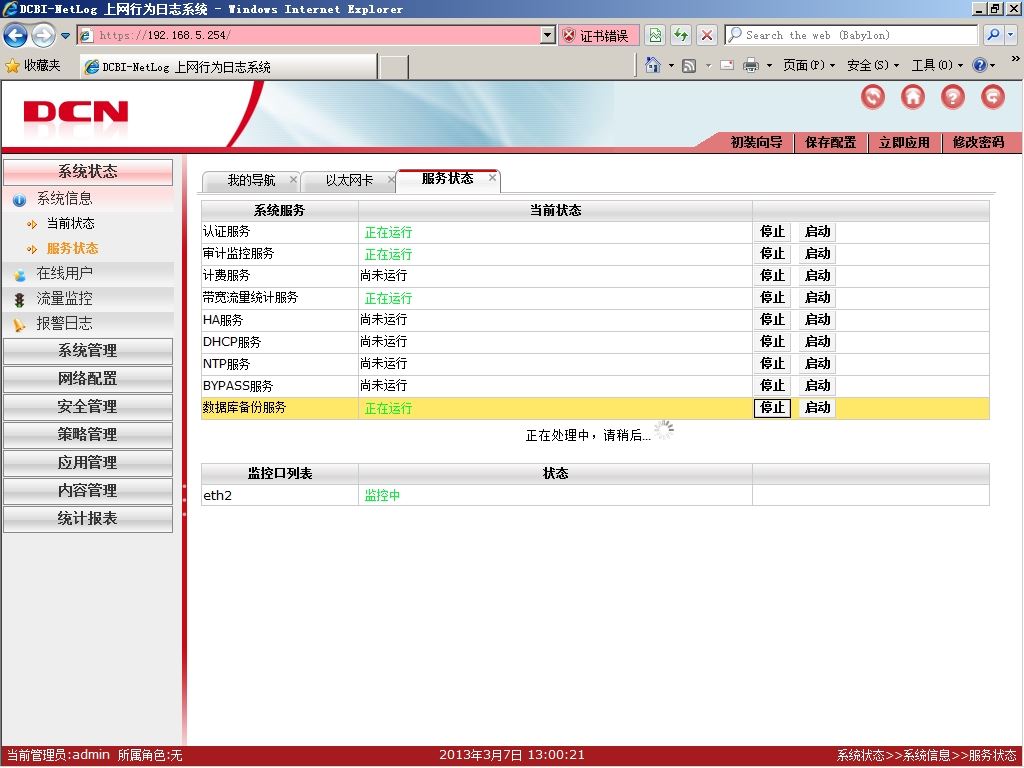The width and height of the screenshot is (1024, 768).
Task: Select 服务状态 in the sidebar
Action: (72, 249)
